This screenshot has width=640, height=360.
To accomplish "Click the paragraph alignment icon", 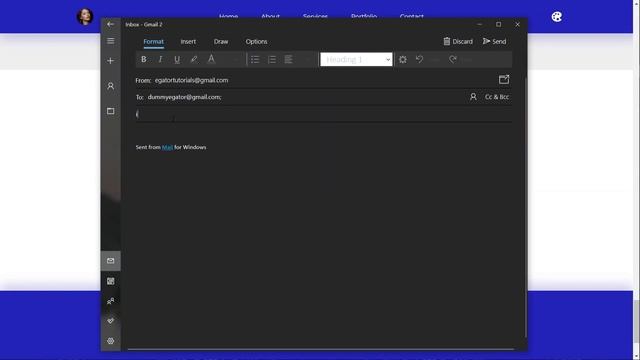I will pyautogui.click(x=289, y=59).
